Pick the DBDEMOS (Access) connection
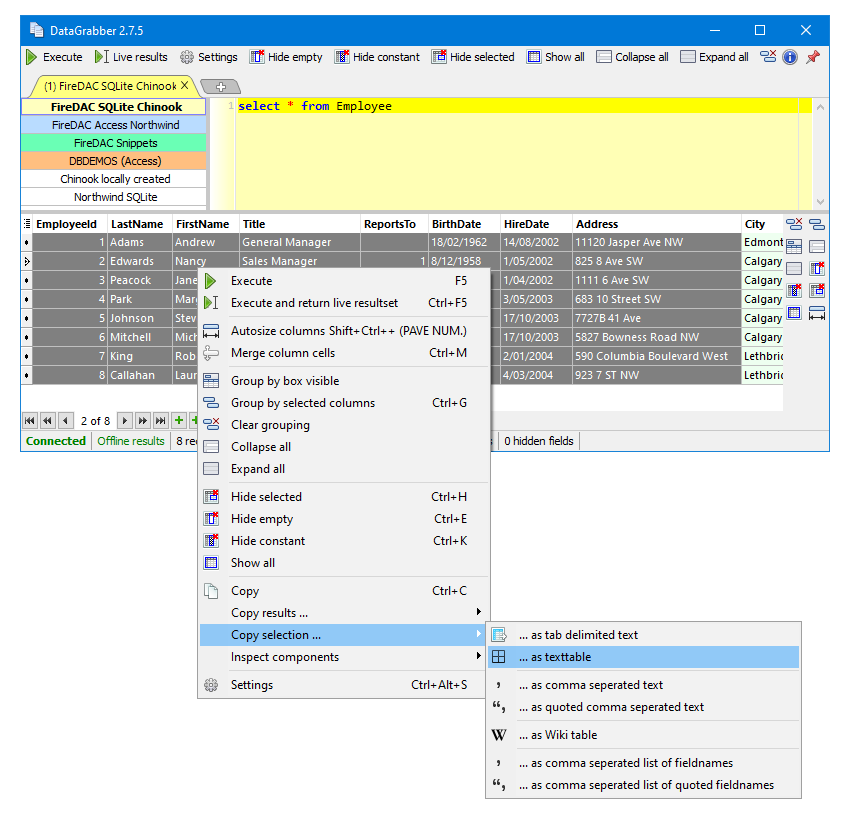The image size is (845, 819). [x=115, y=161]
